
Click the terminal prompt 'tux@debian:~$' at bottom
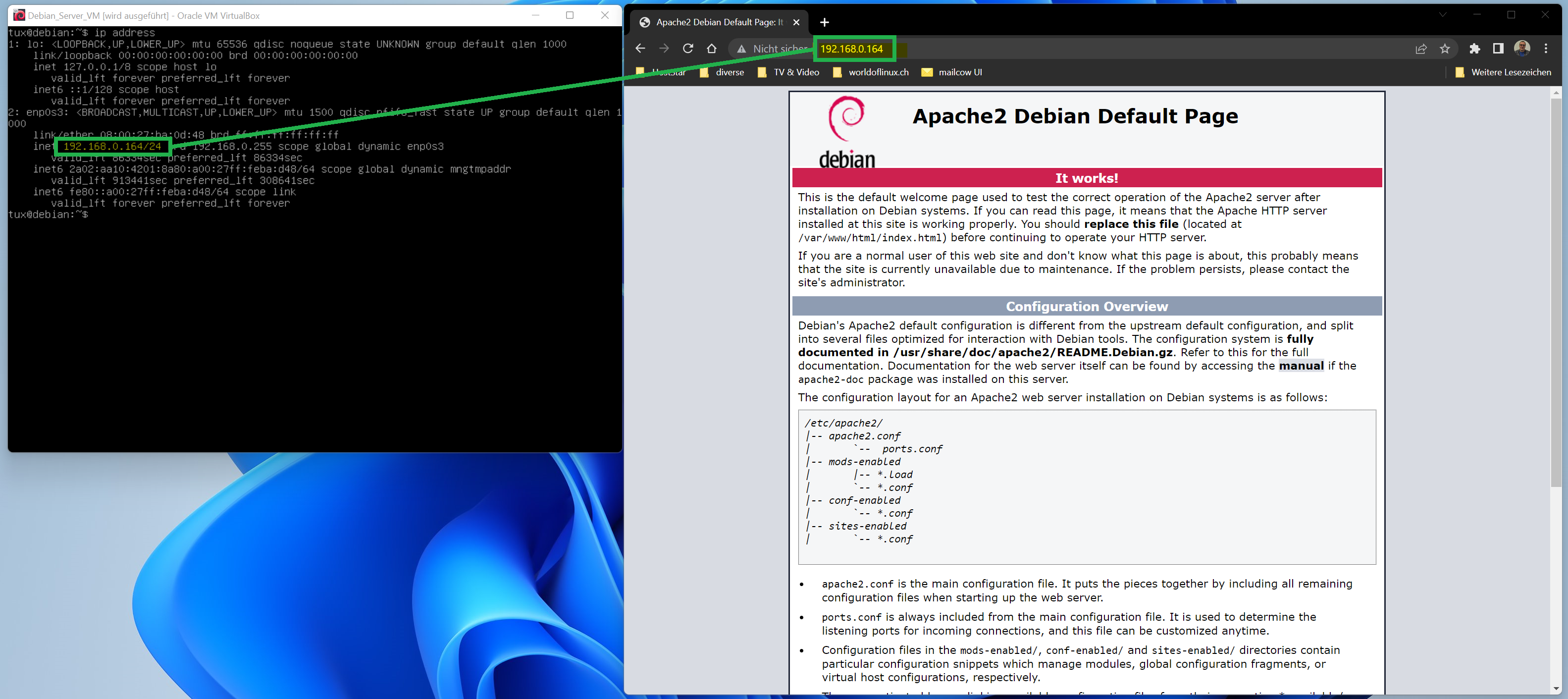click(48, 215)
